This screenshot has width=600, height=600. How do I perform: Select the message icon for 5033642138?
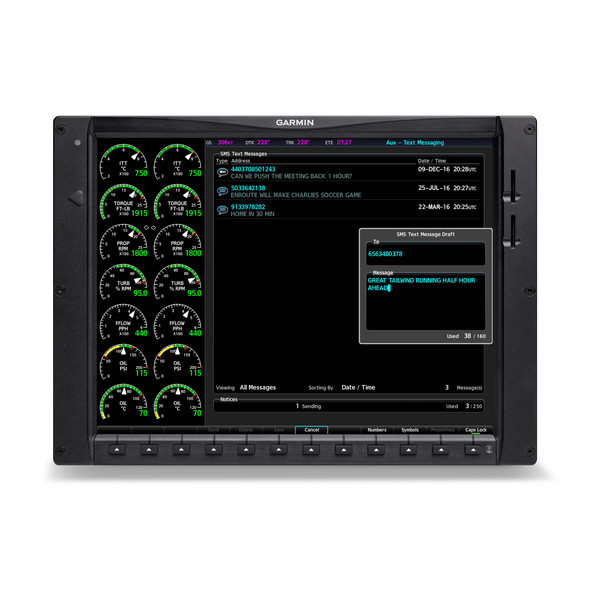[x=222, y=190]
